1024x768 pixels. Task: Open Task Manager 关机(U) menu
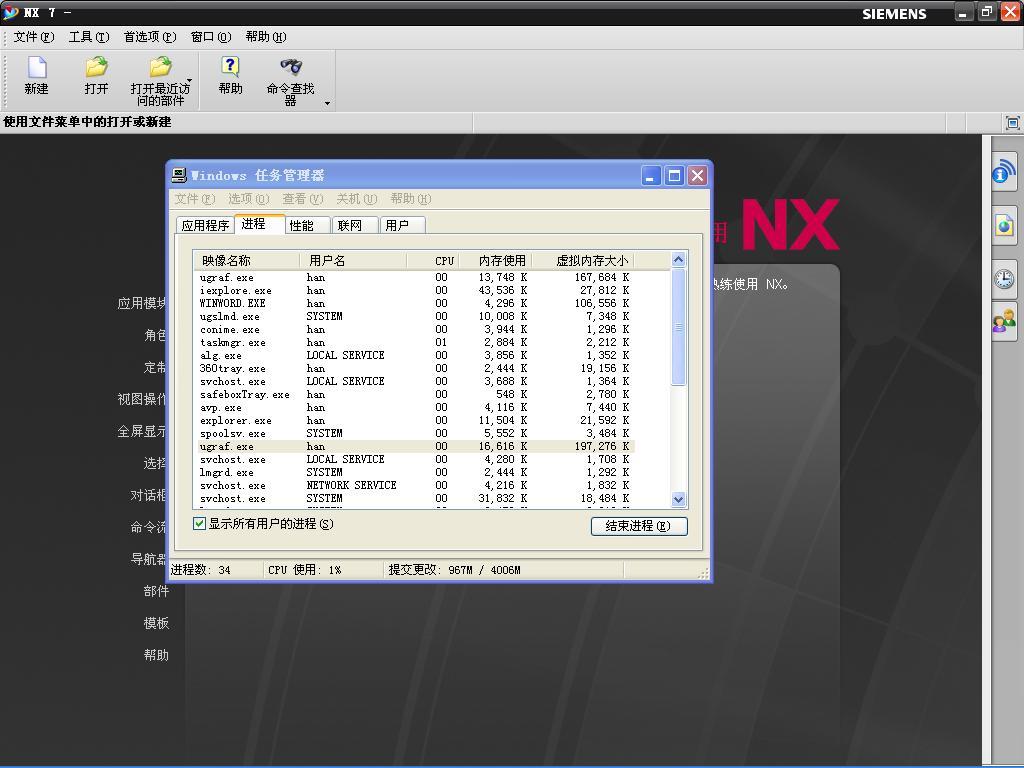tap(357, 199)
